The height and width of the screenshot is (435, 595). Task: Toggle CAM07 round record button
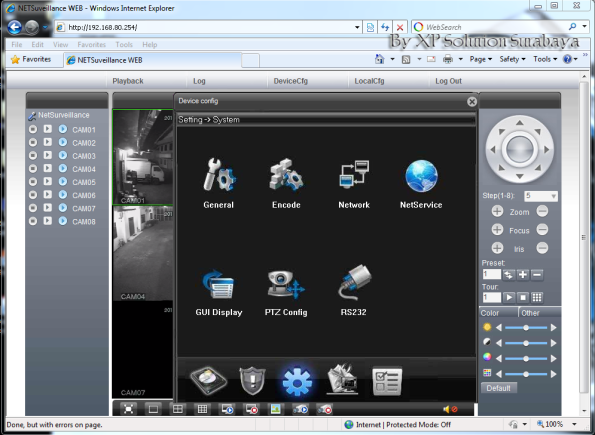[x=33, y=208]
